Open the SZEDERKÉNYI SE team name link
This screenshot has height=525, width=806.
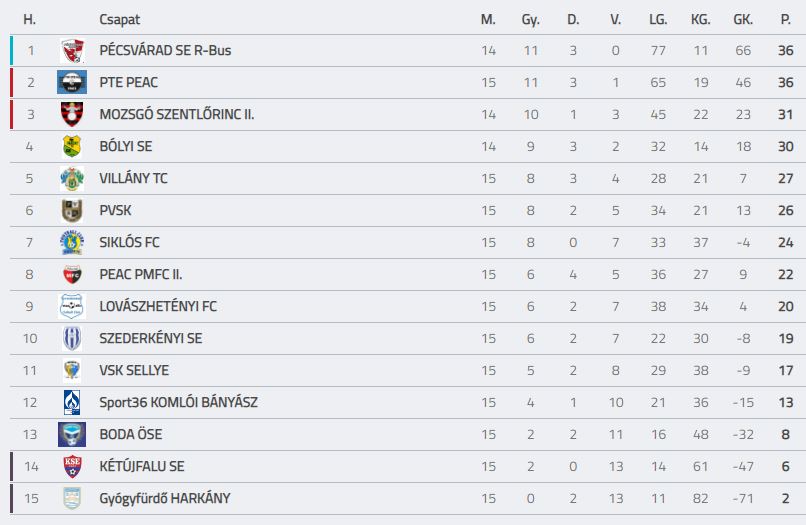click(x=151, y=338)
